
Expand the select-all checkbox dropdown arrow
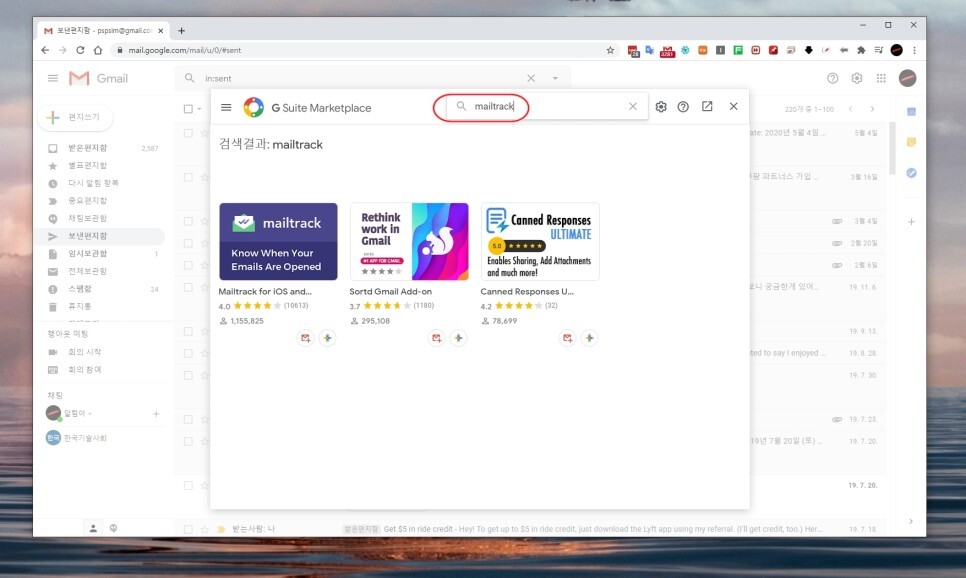[199, 109]
